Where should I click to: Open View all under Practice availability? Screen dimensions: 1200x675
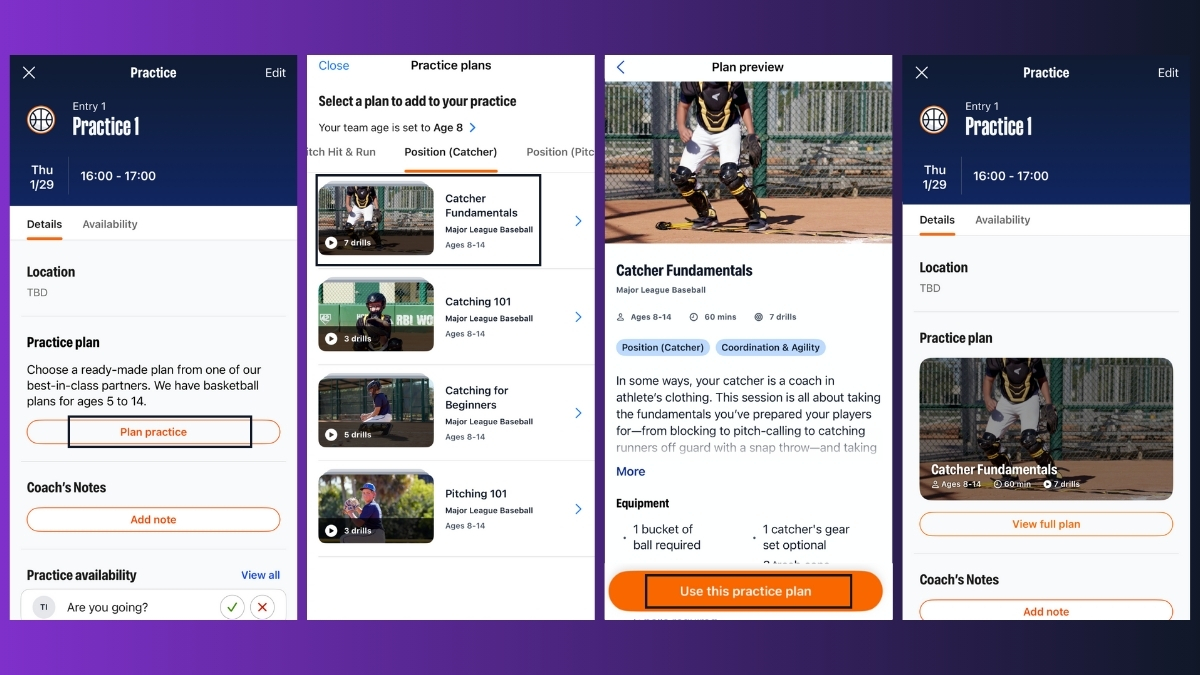[x=261, y=575]
